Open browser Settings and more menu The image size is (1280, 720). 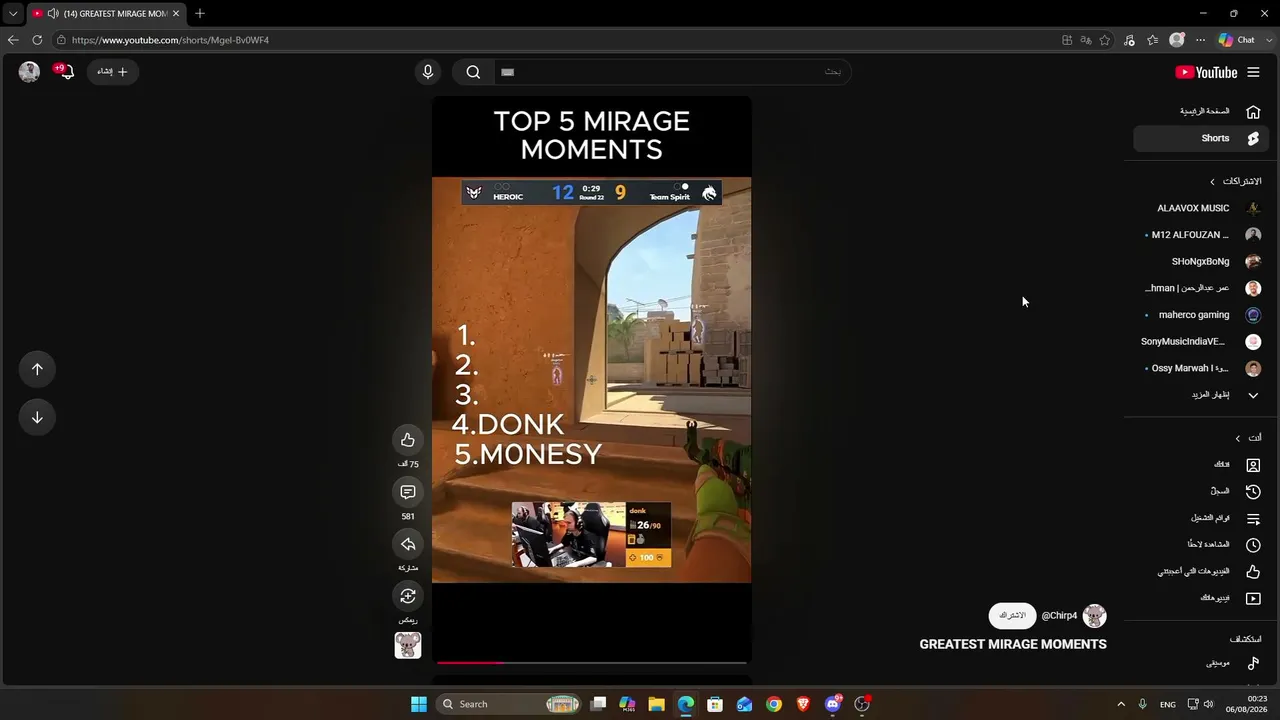(1200, 40)
